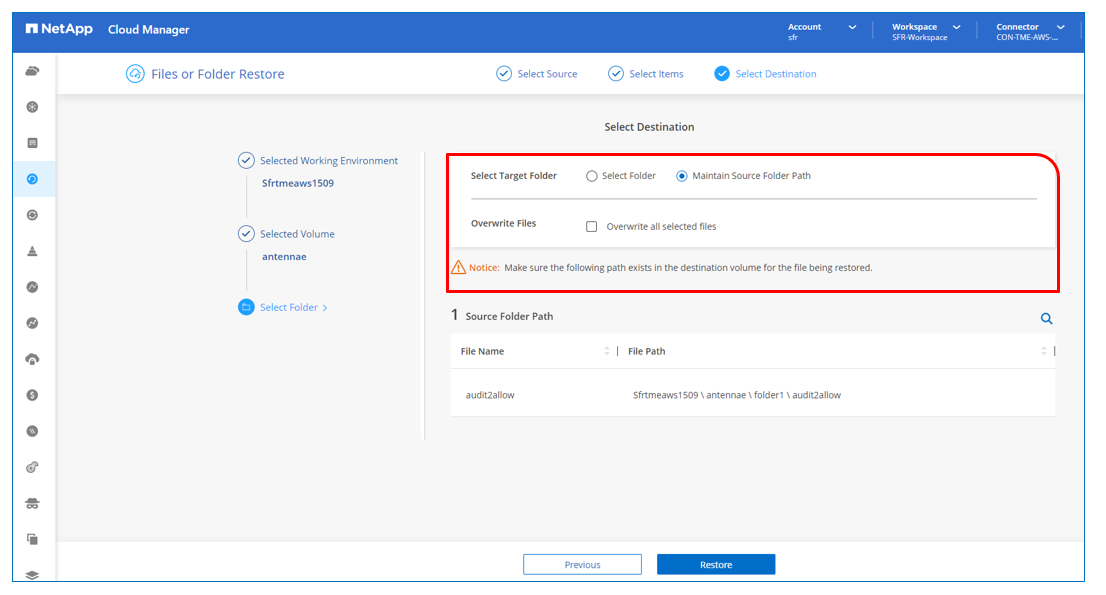Enable Overwrite all selected files checkbox
This screenshot has width=1106, height=595.
click(592, 227)
